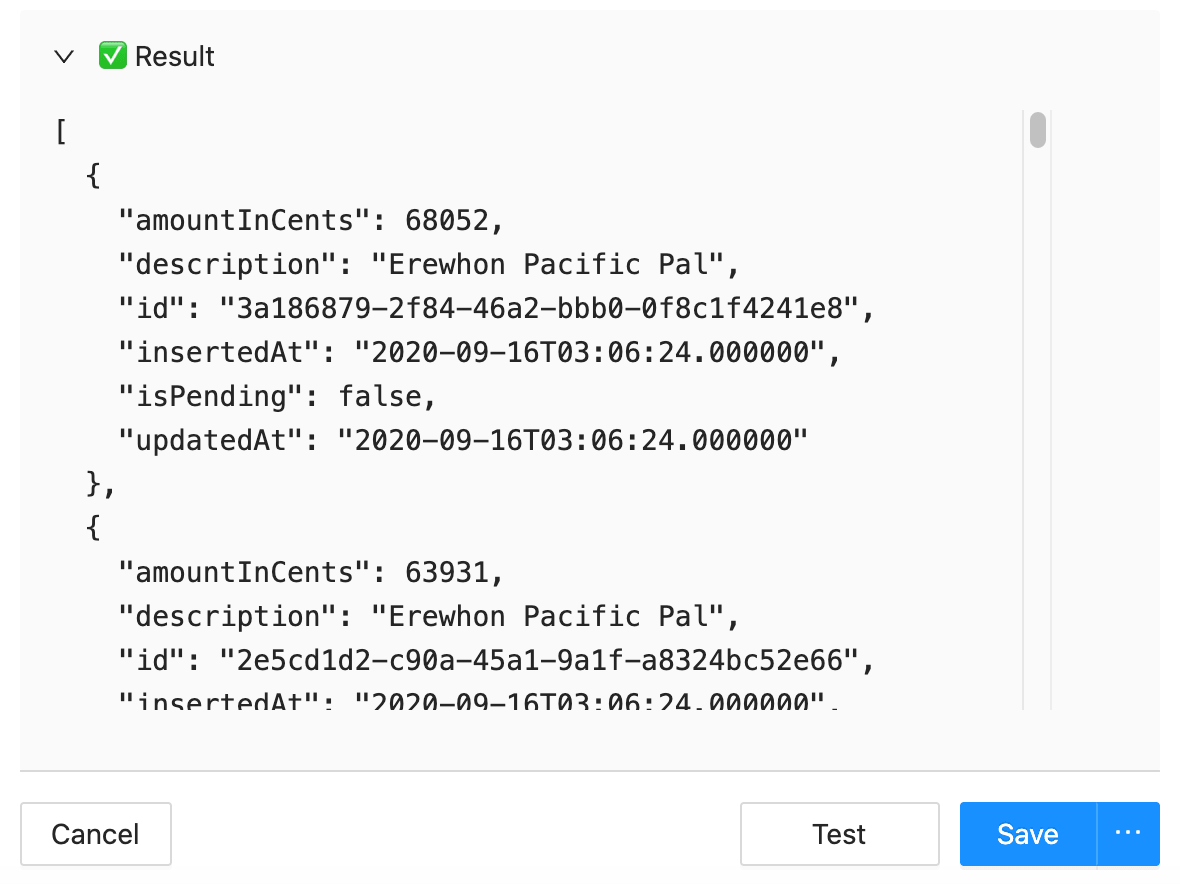This screenshot has width=1180, height=884.
Task: Click the first updatedAt timestamp value
Action: coord(572,440)
